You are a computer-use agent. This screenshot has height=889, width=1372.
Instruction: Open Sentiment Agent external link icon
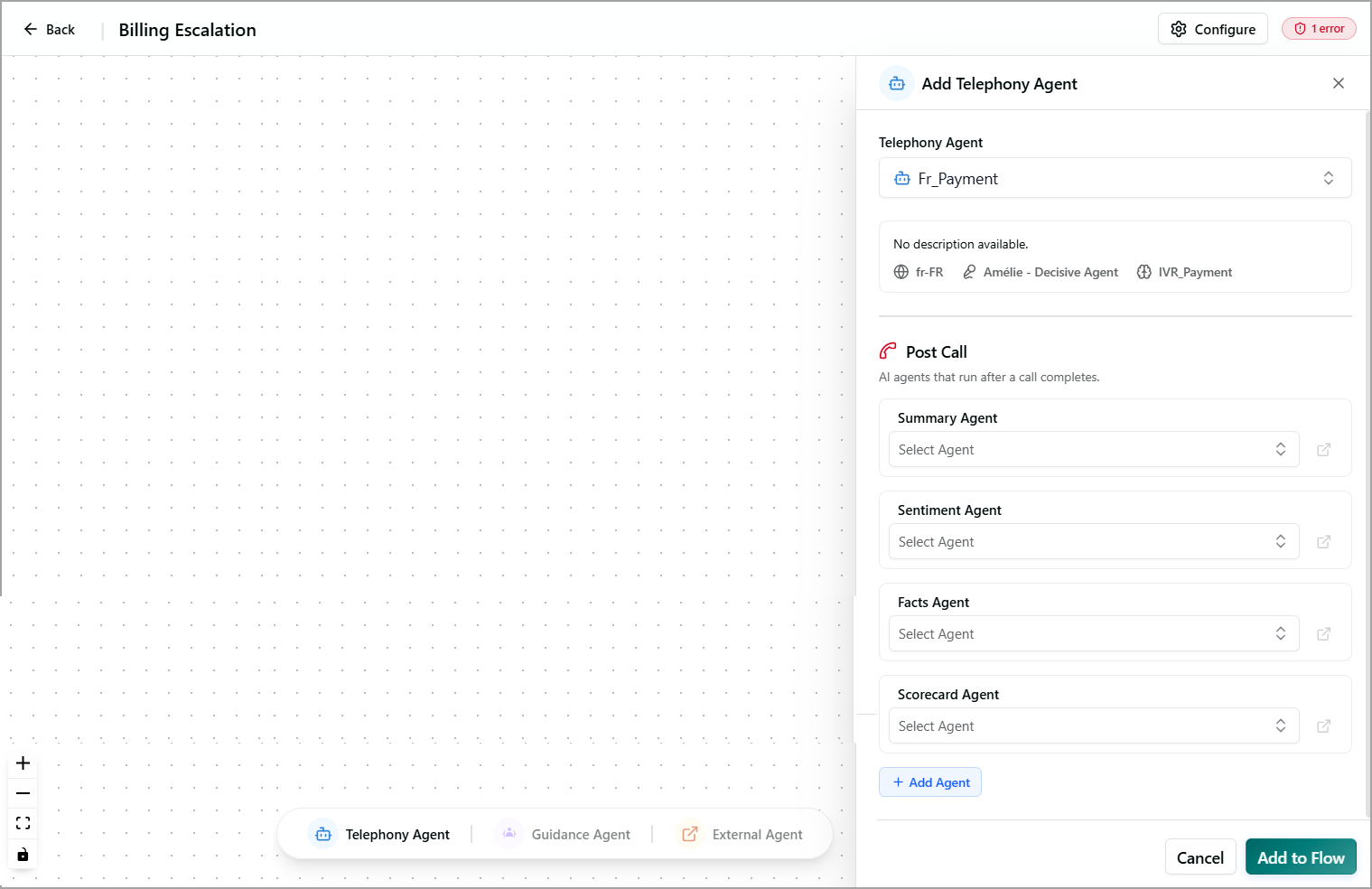[x=1324, y=542]
